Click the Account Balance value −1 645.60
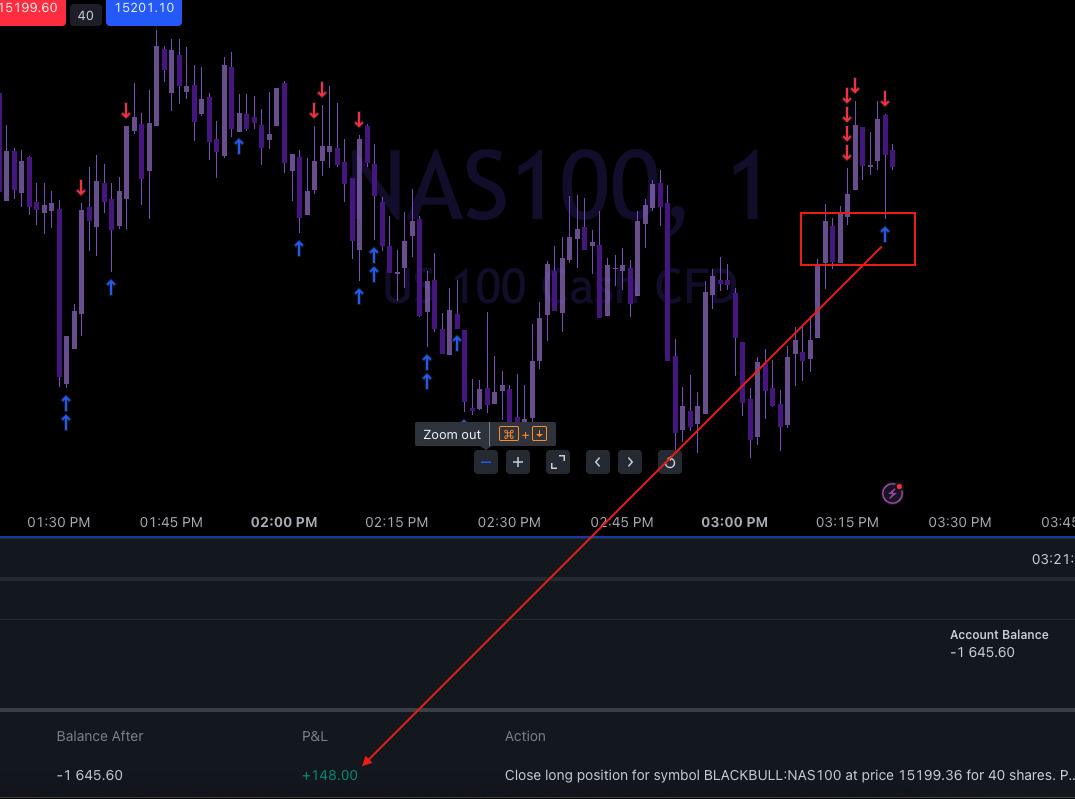Screen dimensions: 1075x799 982,652
